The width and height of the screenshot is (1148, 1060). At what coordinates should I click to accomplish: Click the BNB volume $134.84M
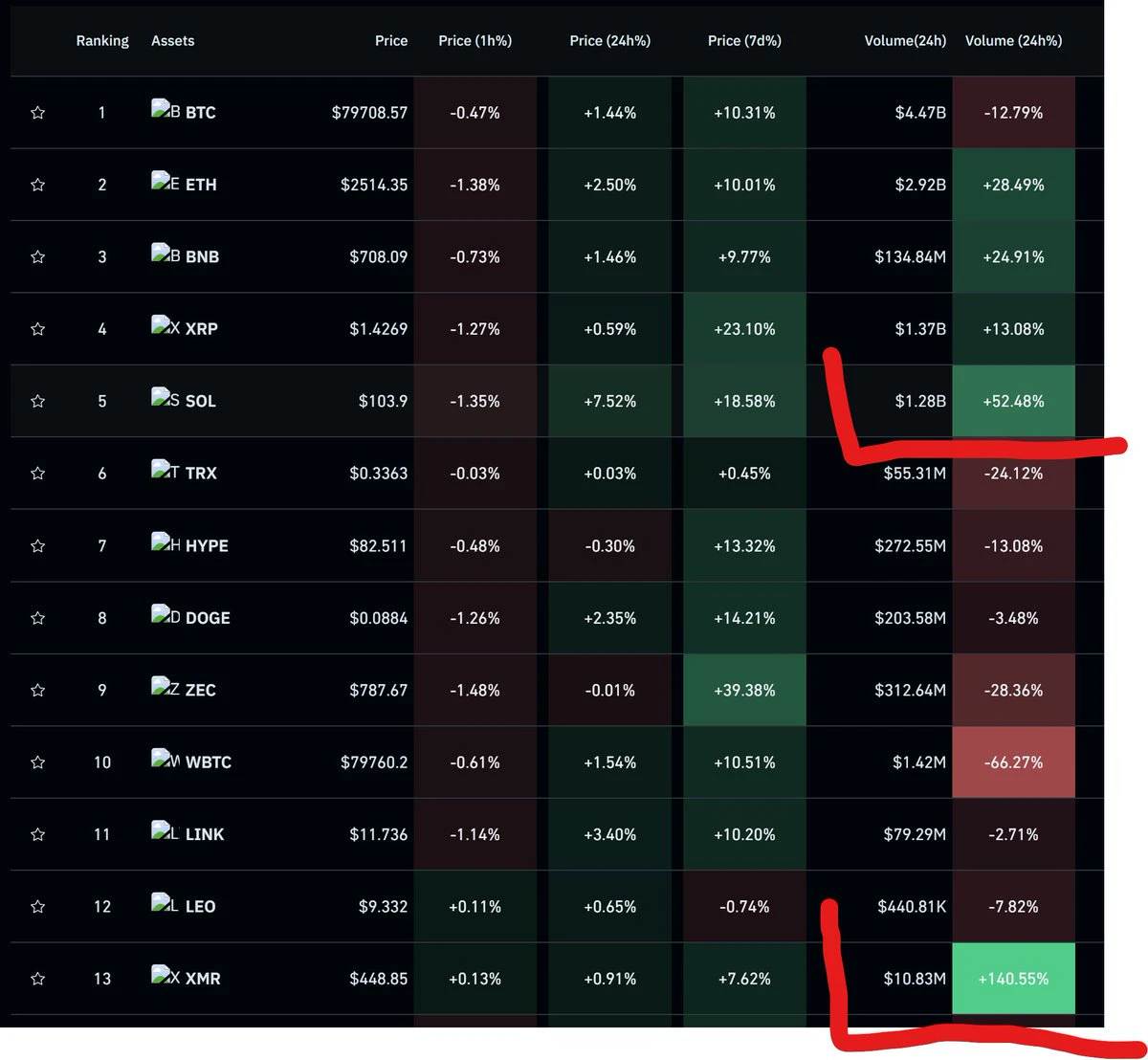[x=910, y=256]
